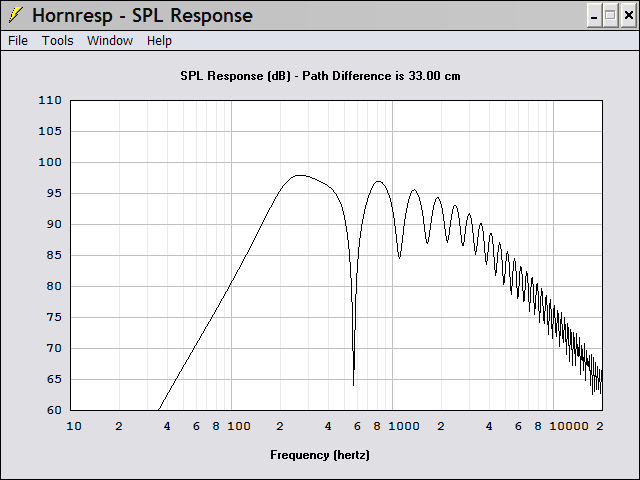The image size is (640, 480).
Task: Click the Hornresp lightning bolt icon
Action: point(15,15)
